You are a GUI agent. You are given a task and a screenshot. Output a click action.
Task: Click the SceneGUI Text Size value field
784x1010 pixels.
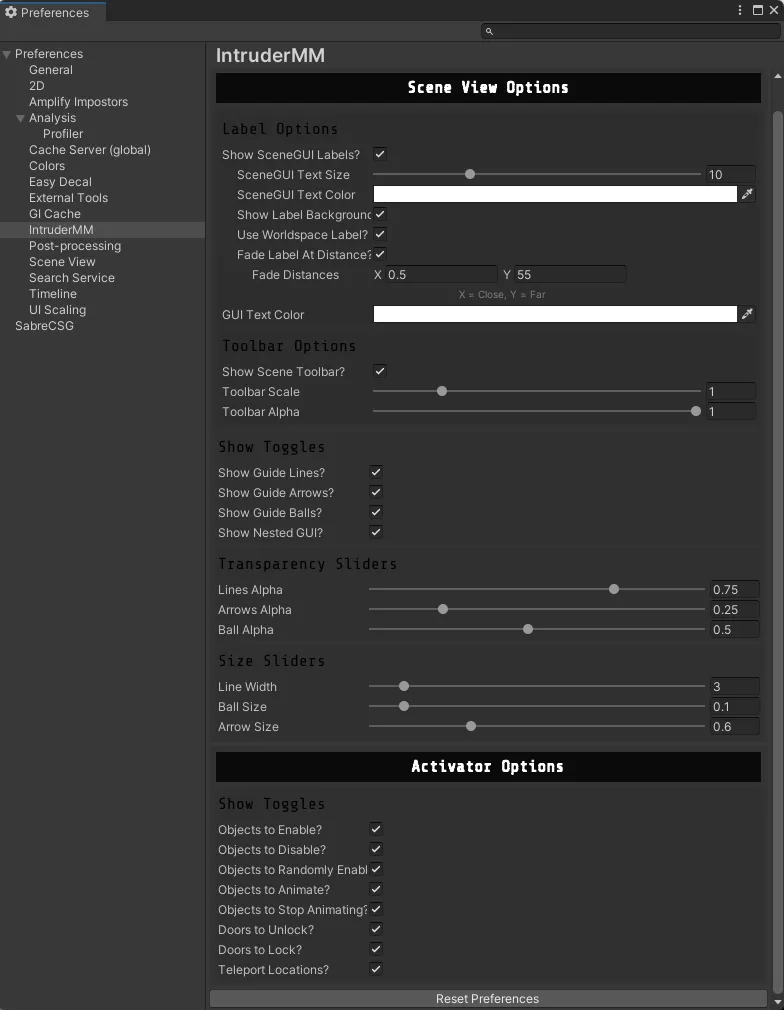click(x=731, y=174)
